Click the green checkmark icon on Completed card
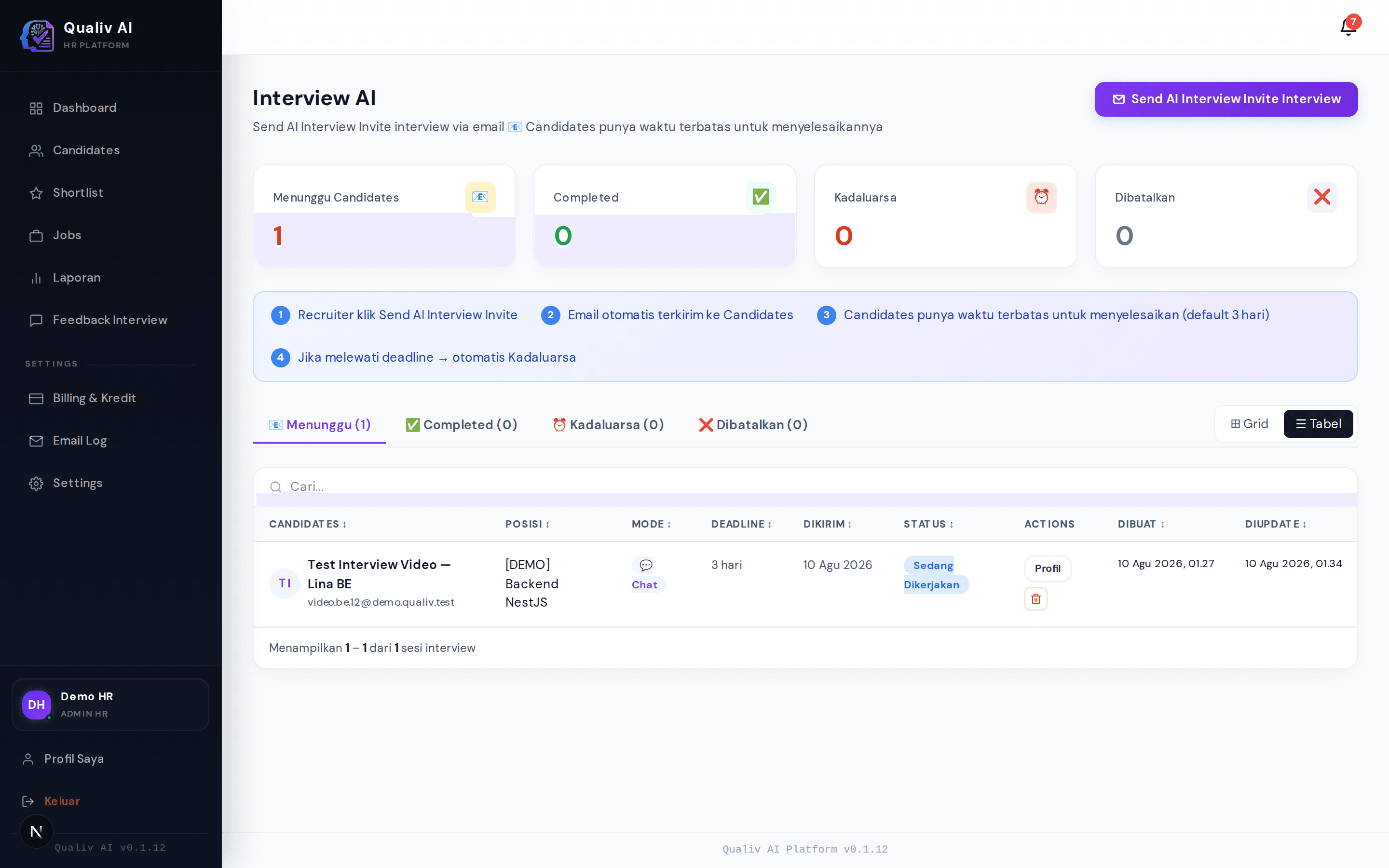 pos(761,198)
